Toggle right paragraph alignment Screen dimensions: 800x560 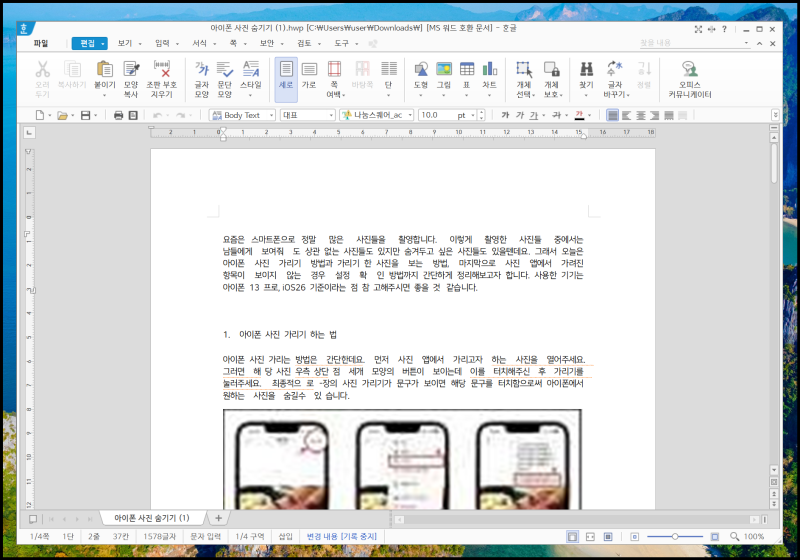655,115
